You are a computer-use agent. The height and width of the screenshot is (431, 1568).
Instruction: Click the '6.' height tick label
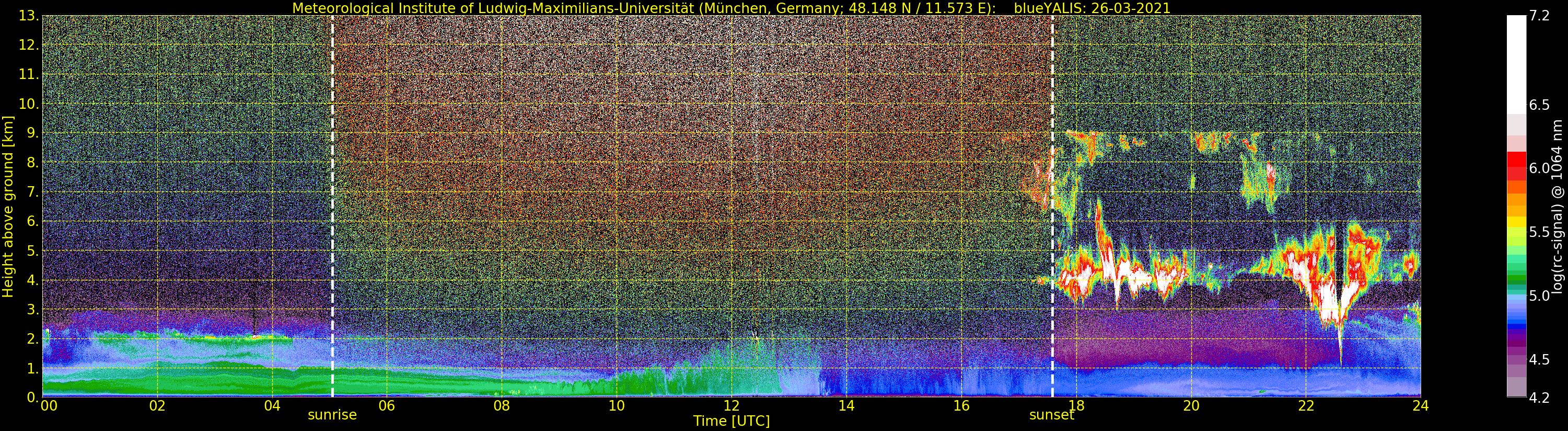[x=33, y=221]
